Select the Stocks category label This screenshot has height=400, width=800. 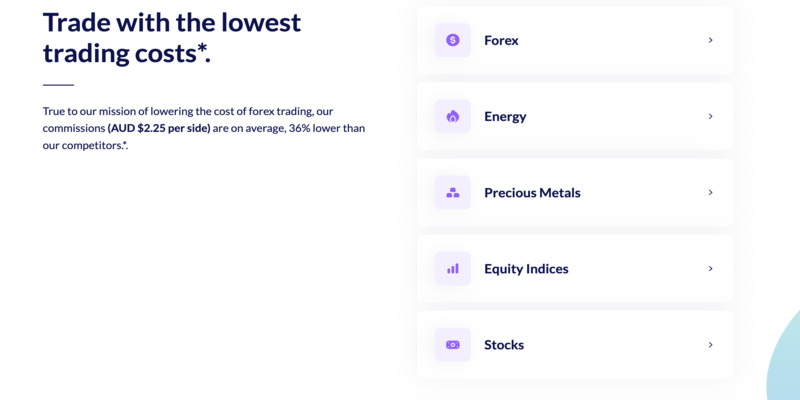click(504, 344)
